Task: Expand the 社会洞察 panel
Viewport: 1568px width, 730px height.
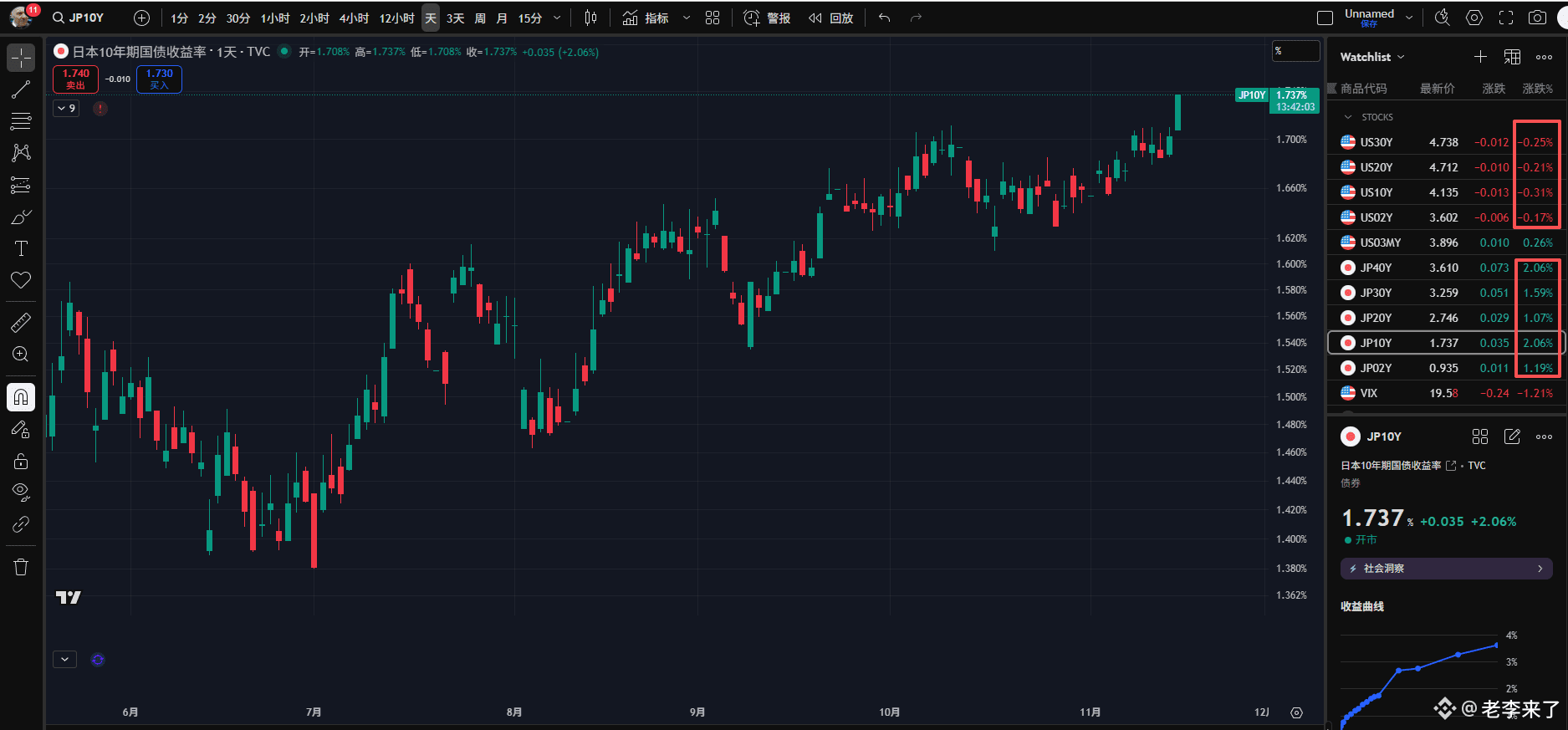Action: tap(1447, 569)
